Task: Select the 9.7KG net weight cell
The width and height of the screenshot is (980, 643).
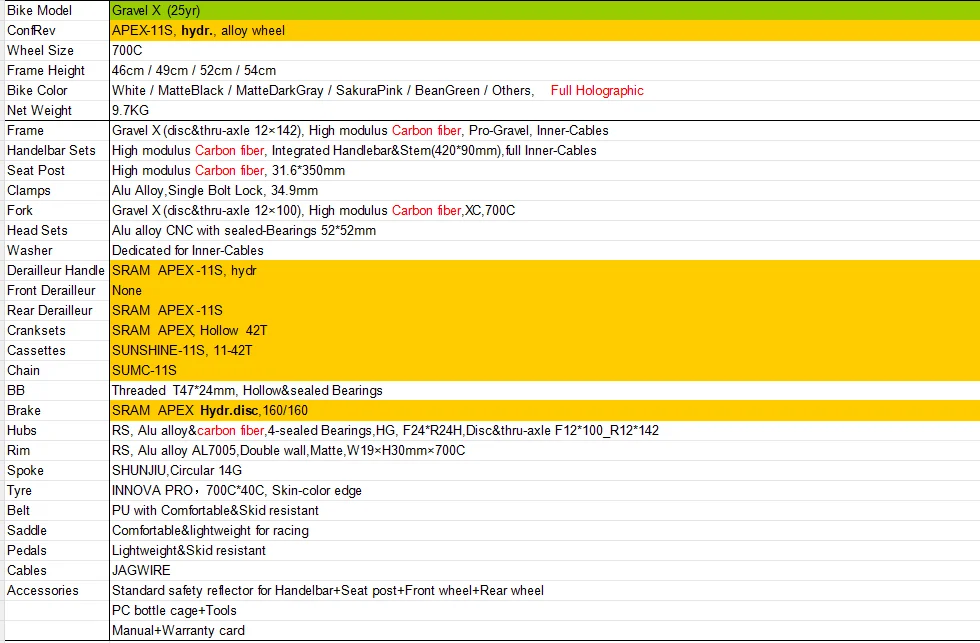Action: [544, 111]
